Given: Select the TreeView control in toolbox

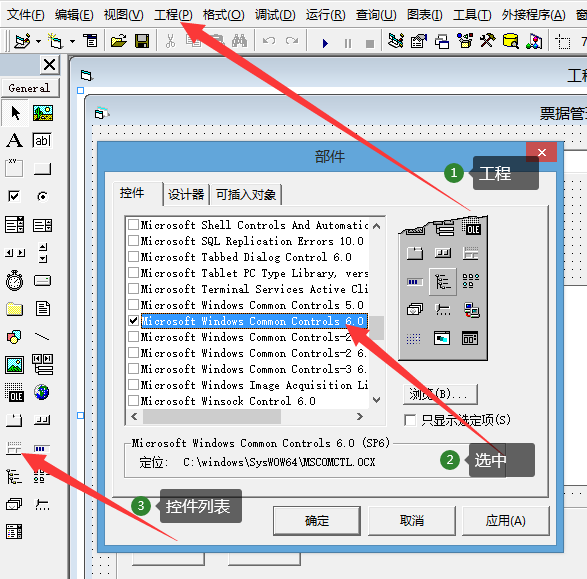Looking at the screenshot, I should point(14,476).
